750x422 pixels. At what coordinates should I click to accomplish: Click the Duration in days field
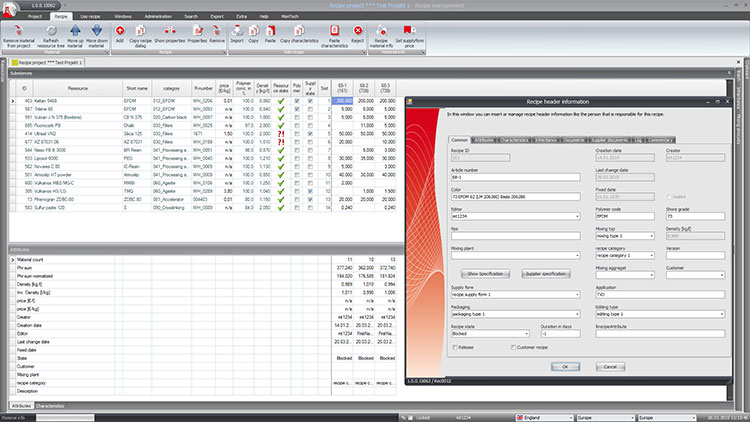[561, 333]
